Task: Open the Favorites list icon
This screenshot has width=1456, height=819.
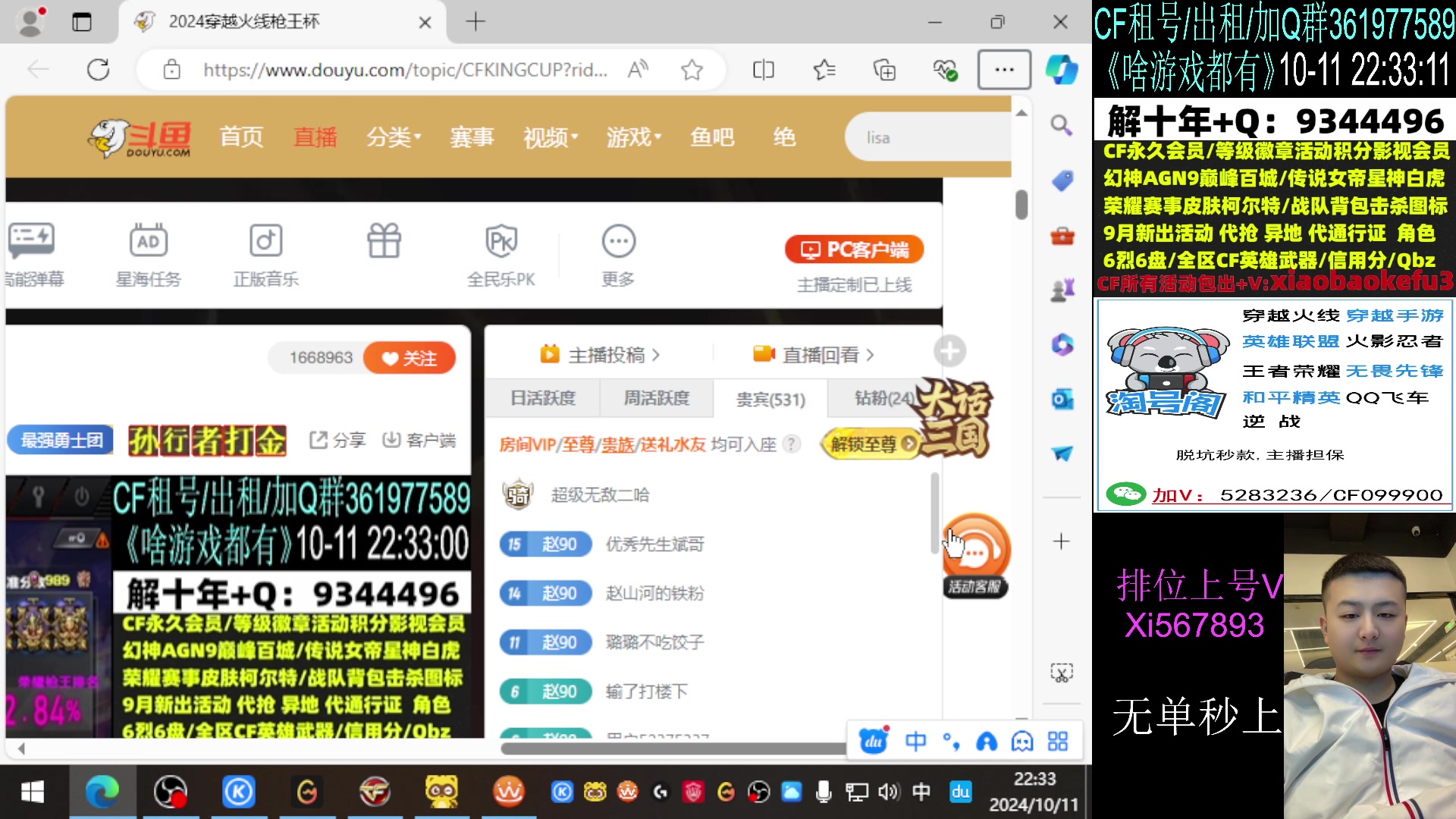Action: 824,70
